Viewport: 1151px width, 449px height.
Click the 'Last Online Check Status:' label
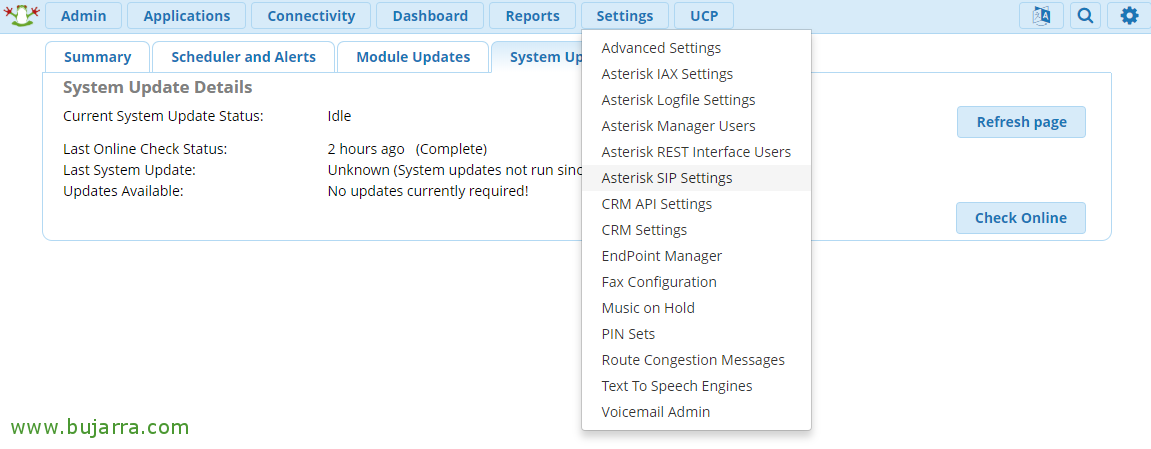tap(145, 150)
